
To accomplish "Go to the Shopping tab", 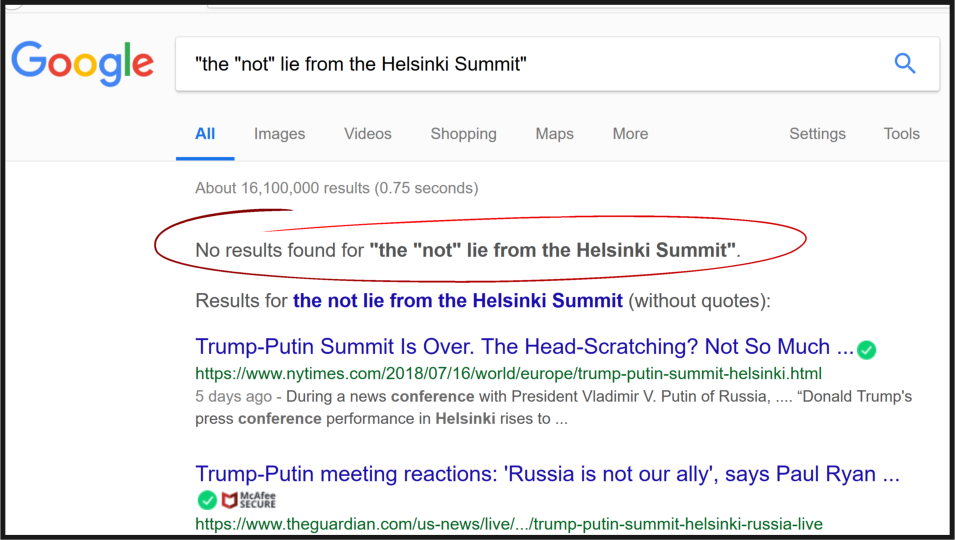I will tap(463, 134).
